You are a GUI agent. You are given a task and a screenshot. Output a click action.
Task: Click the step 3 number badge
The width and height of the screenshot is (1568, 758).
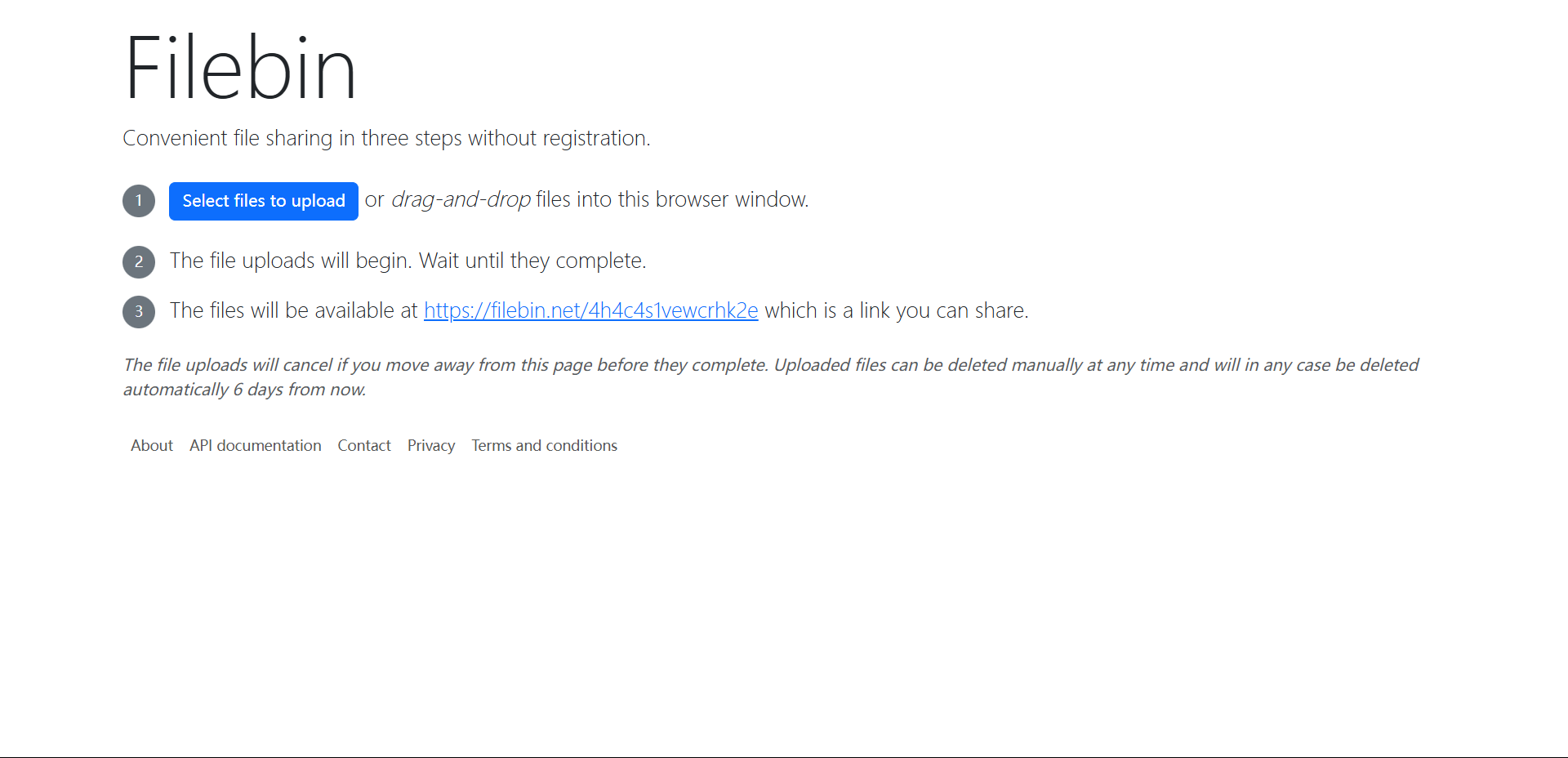click(x=139, y=312)
